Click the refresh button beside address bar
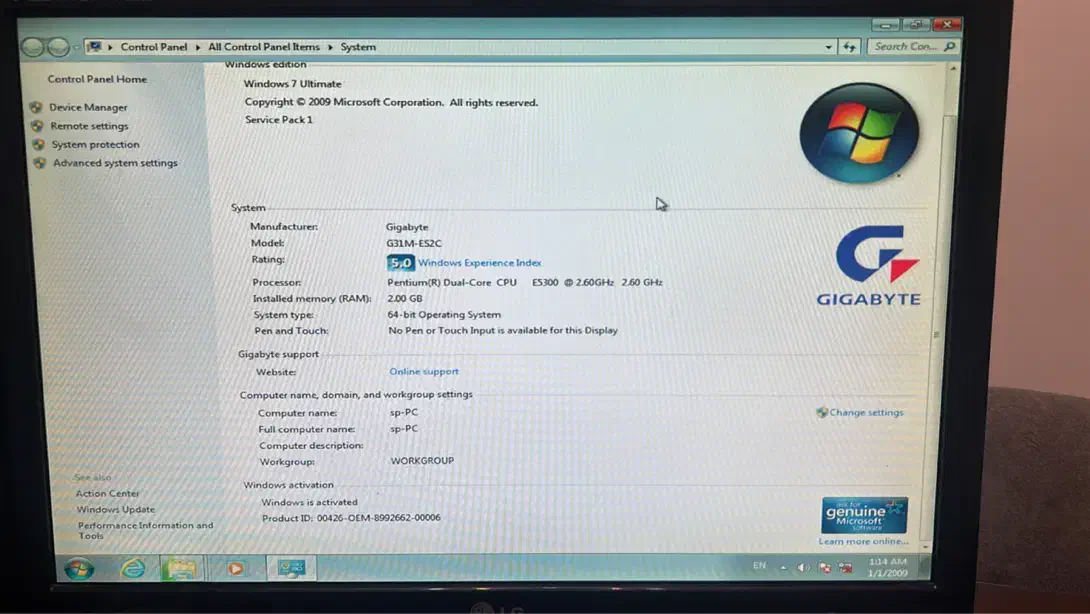The height and width of the screenshot is (614, 1090). click(x=849, y=46)
